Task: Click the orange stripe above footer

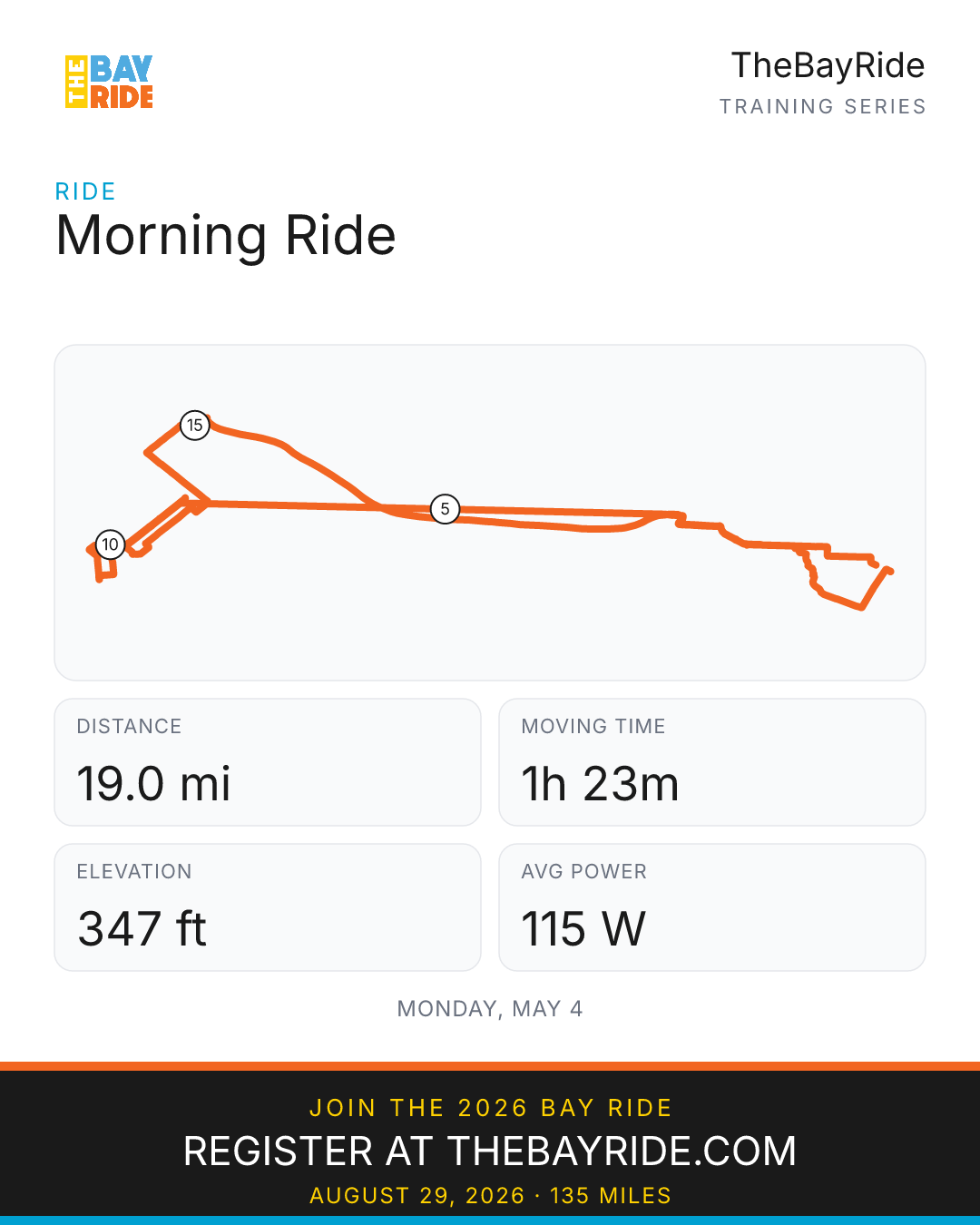Action: click(x=490, y=1066)
